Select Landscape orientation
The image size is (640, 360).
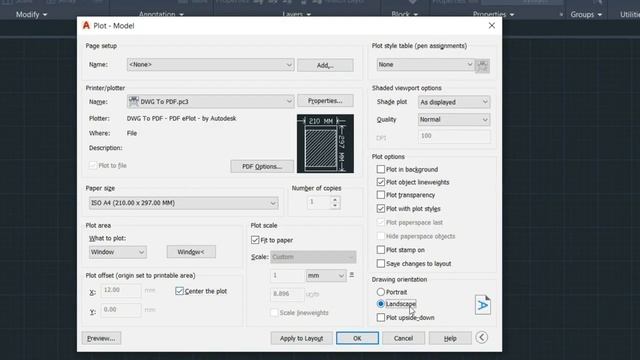point(380,304)
